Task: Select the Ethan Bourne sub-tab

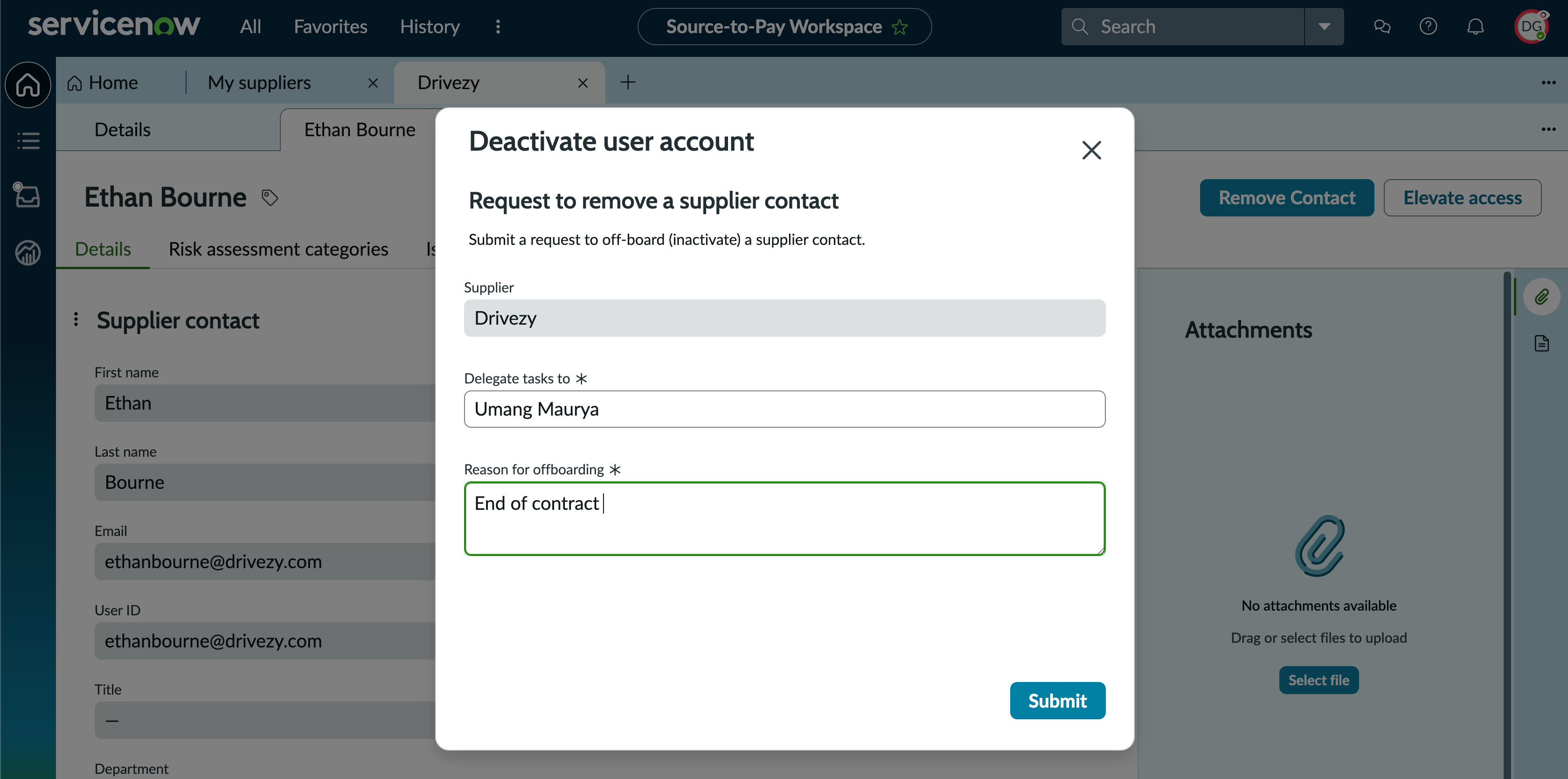Action: point(360,130)
